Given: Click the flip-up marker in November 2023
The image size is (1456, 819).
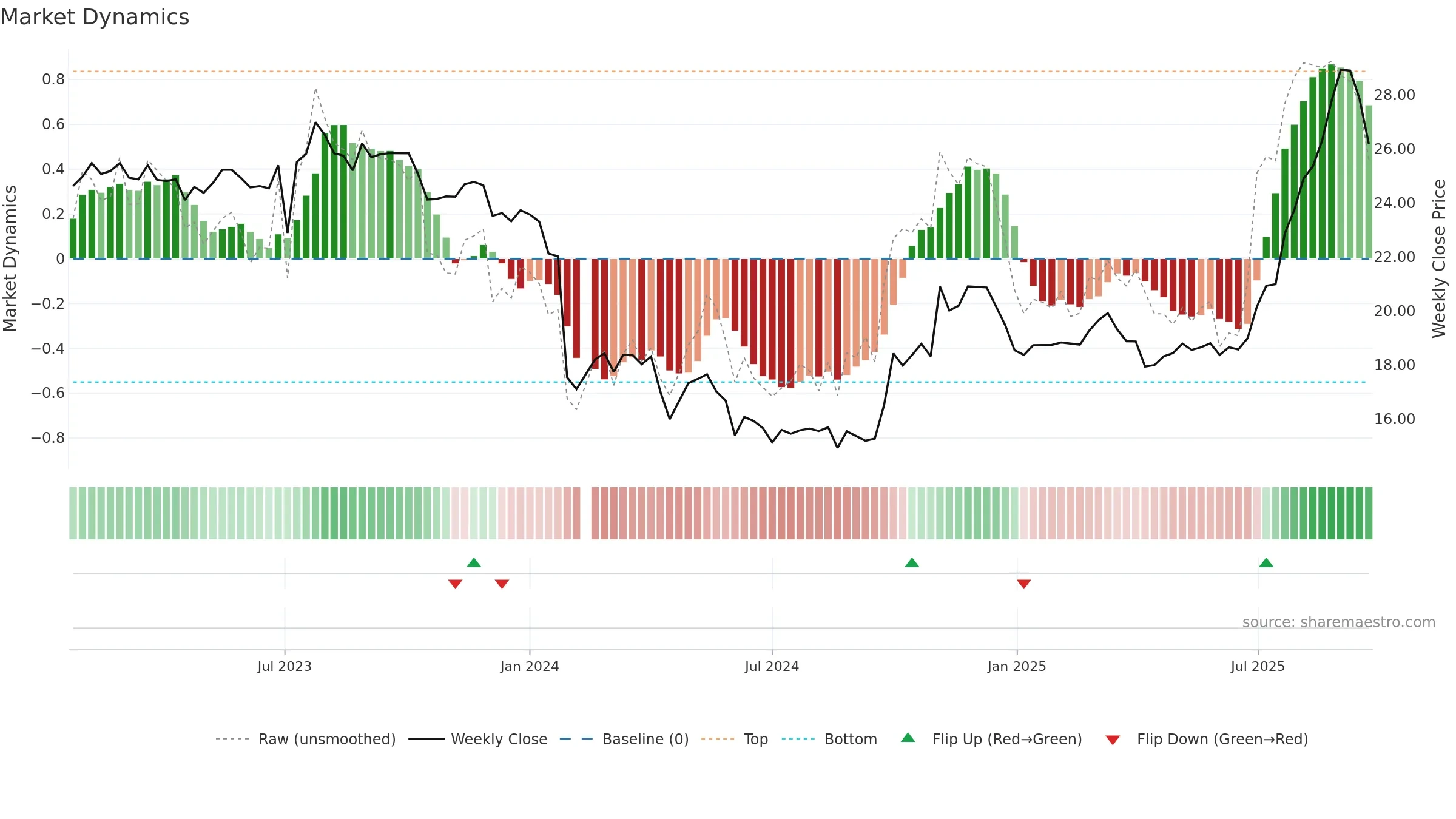Looking at the screenshot, I should pyautogui.click(x=474, y=562).
